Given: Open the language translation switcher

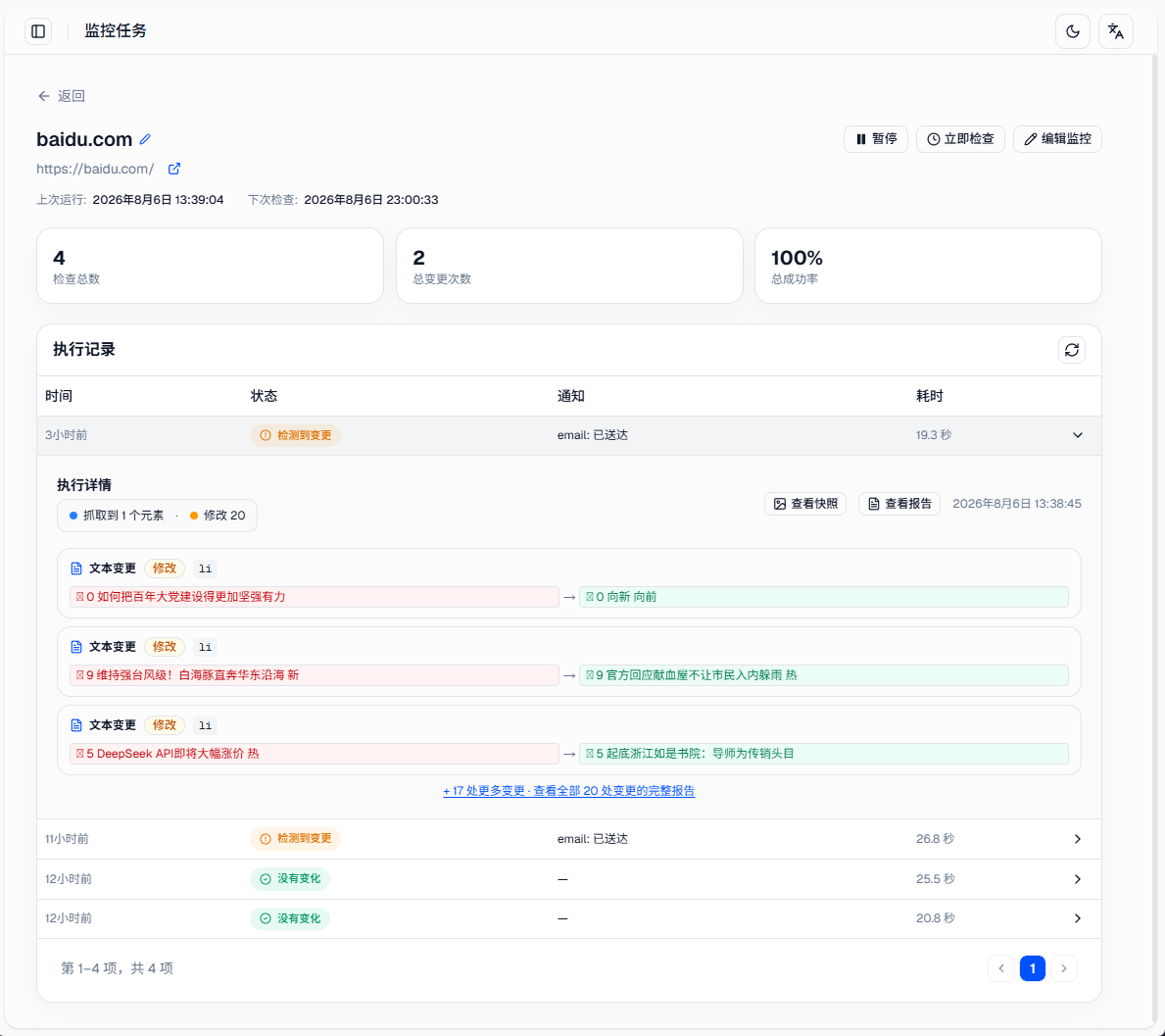Looking at the screenshot, I should point(1115,31).
